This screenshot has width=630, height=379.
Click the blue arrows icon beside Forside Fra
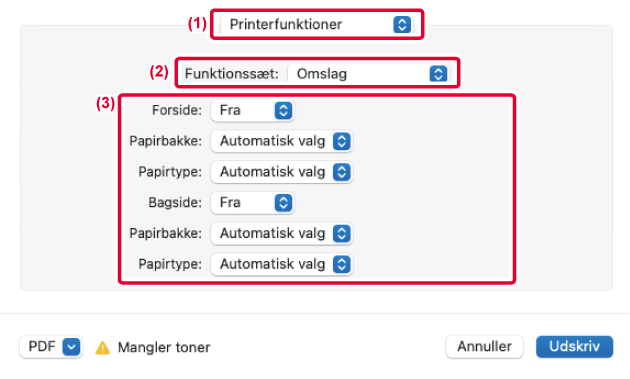pyautogui.click(x=283, y=111)
